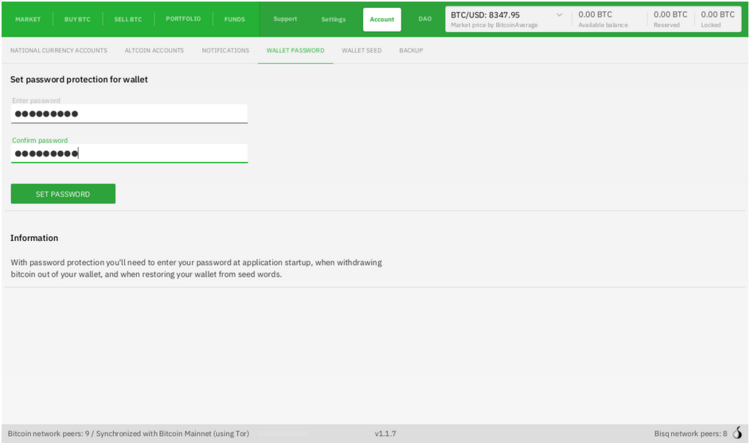Open Settings in top navigation
This screenshot has width=750, height=443.
pos(333,19)
